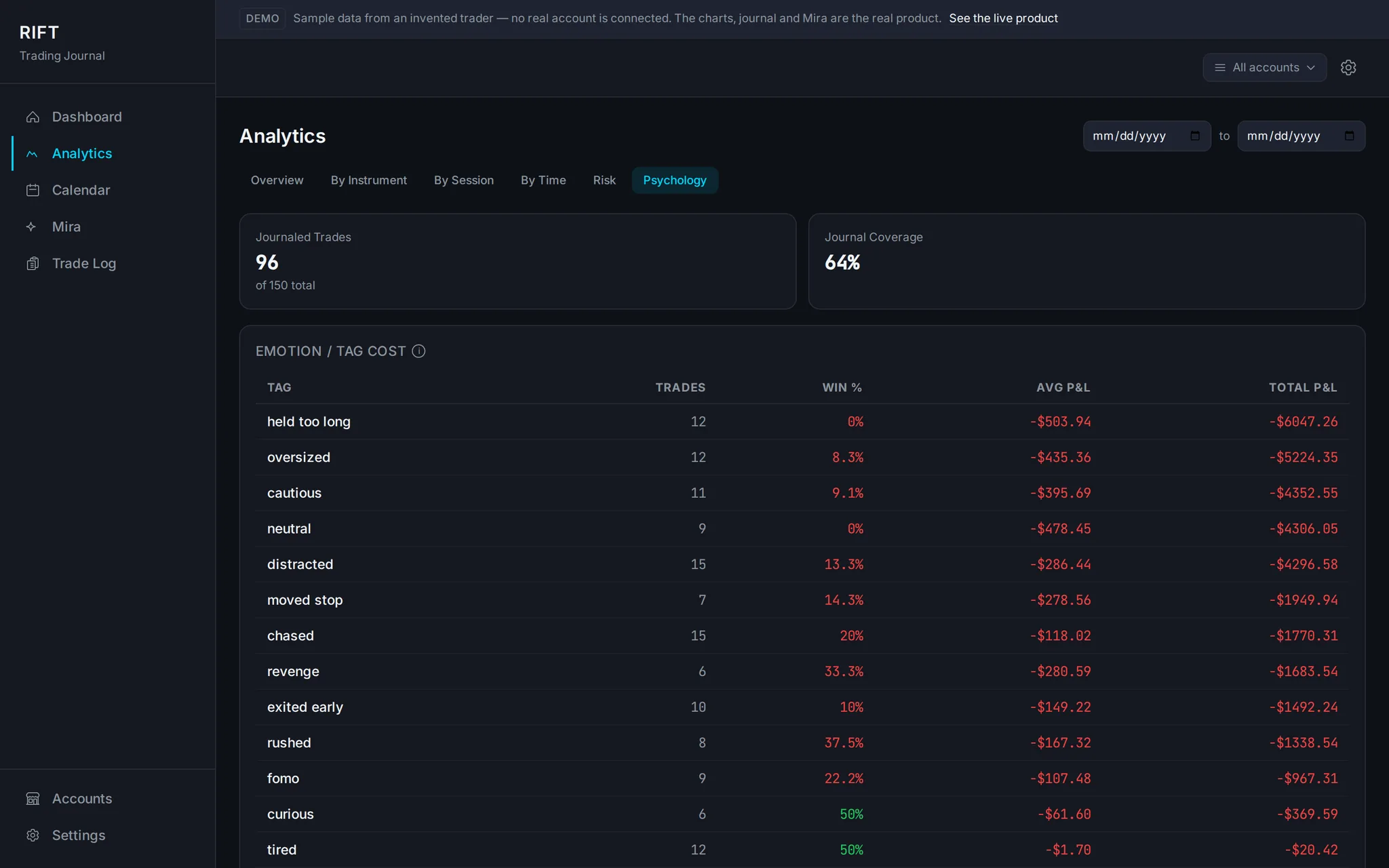Image resolution: width=1389 pixels, height=868 pixels.
Task: Click the 'neutral' tag row
Action: (x=802, y=529)
